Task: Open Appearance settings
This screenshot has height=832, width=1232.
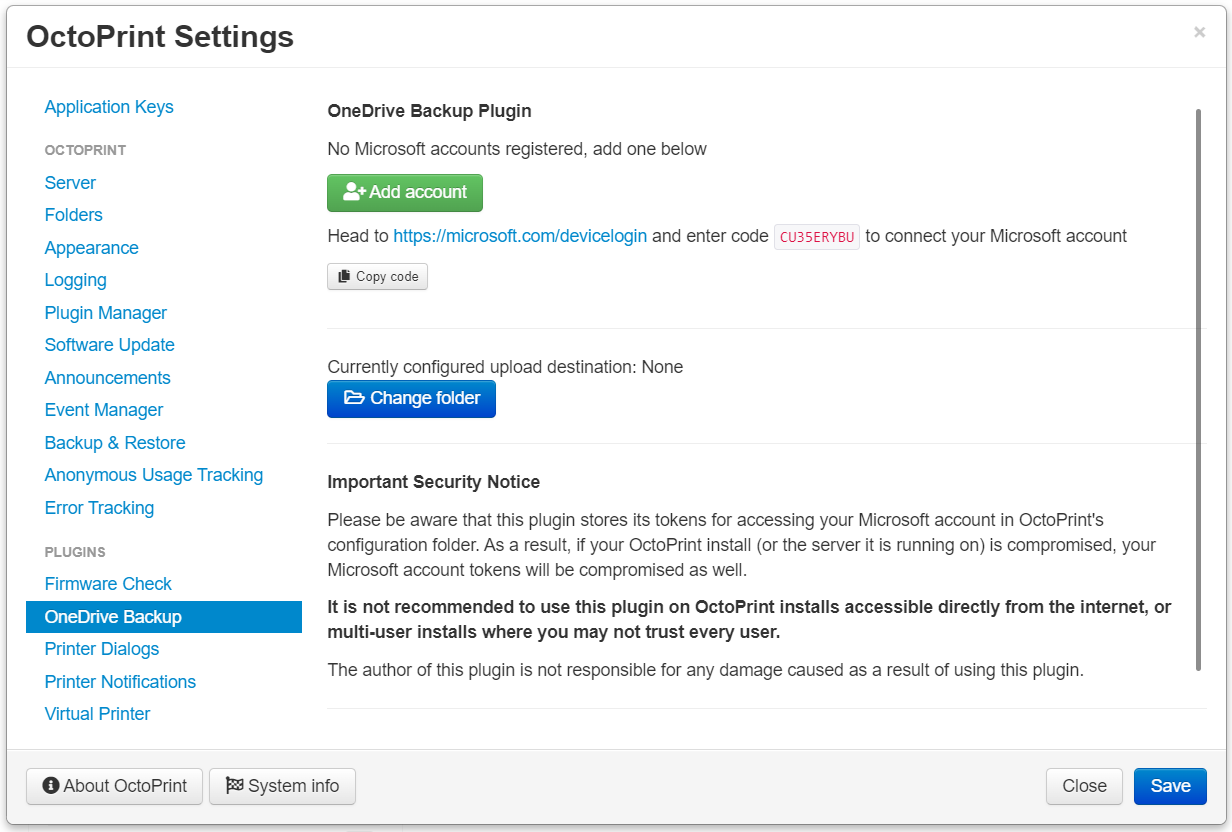Action: tap(92, 248)
